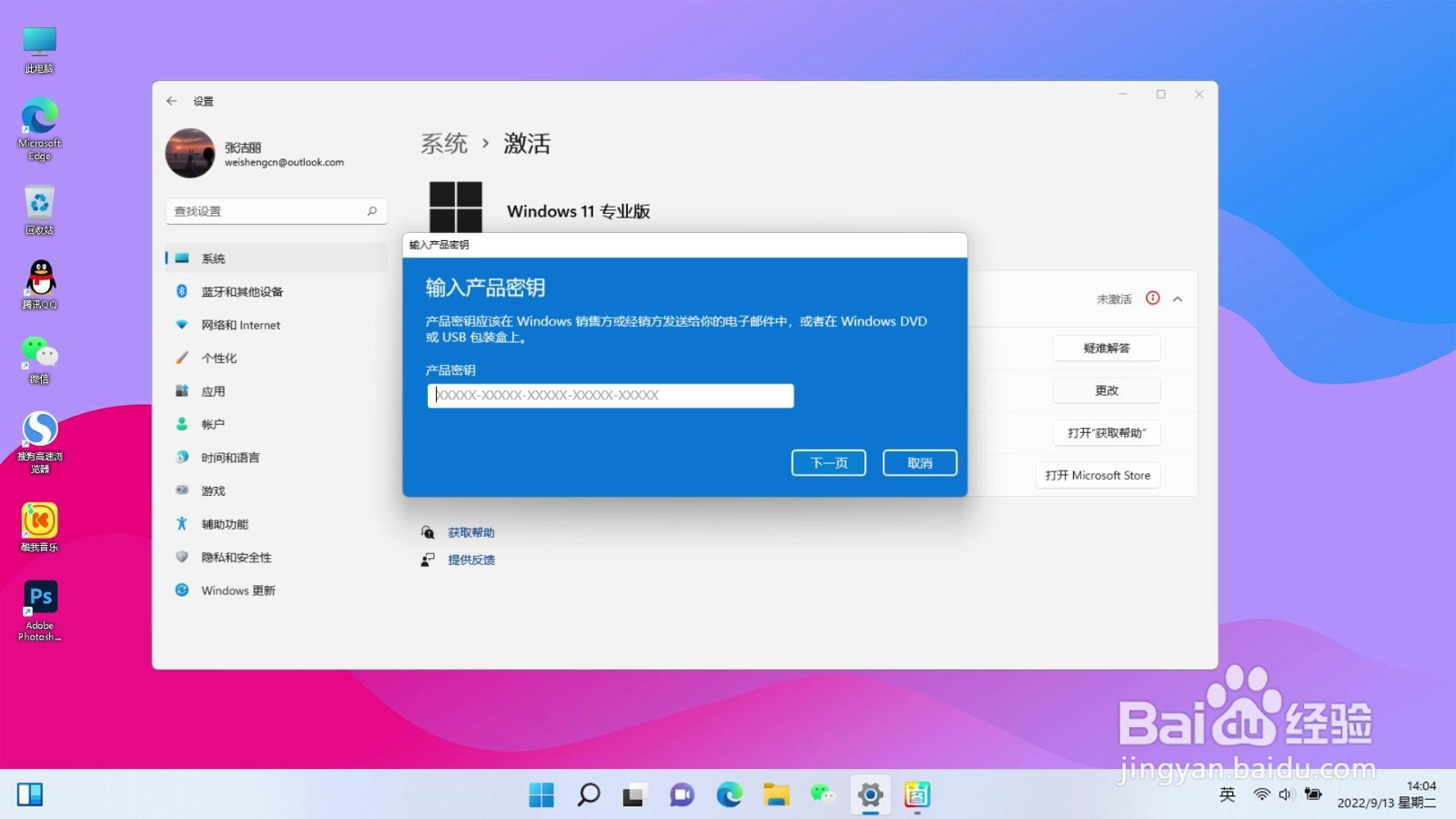Image resolution: width=1456 pixels, height=819 pixels.
Task: Click the red not-activated warning icon
Action: click(x=1153, y=298)
